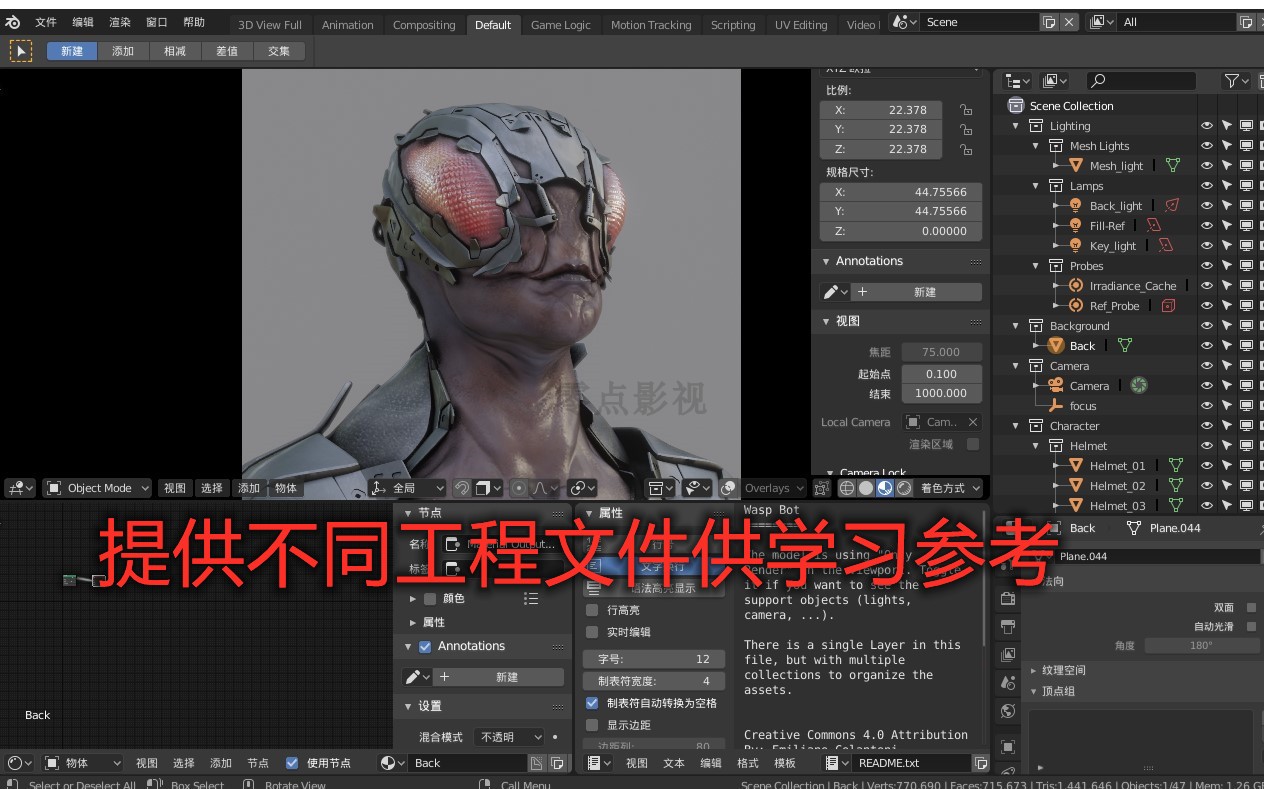Select rendered shading mode in viewport header
Viewport: 1264px width, 789px height.
click(904, 488)
